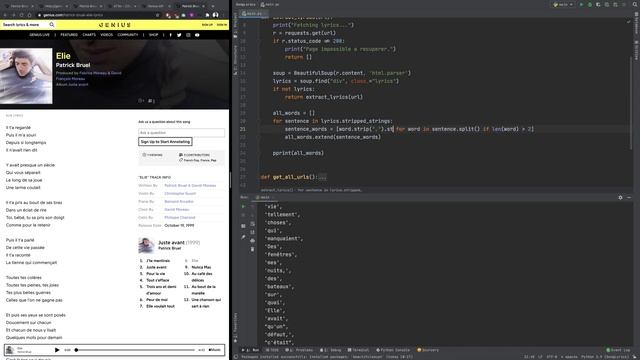Click track Nunca Mas in album list
The height and width of the screenshot is (360, 640).
coord(201,267)
